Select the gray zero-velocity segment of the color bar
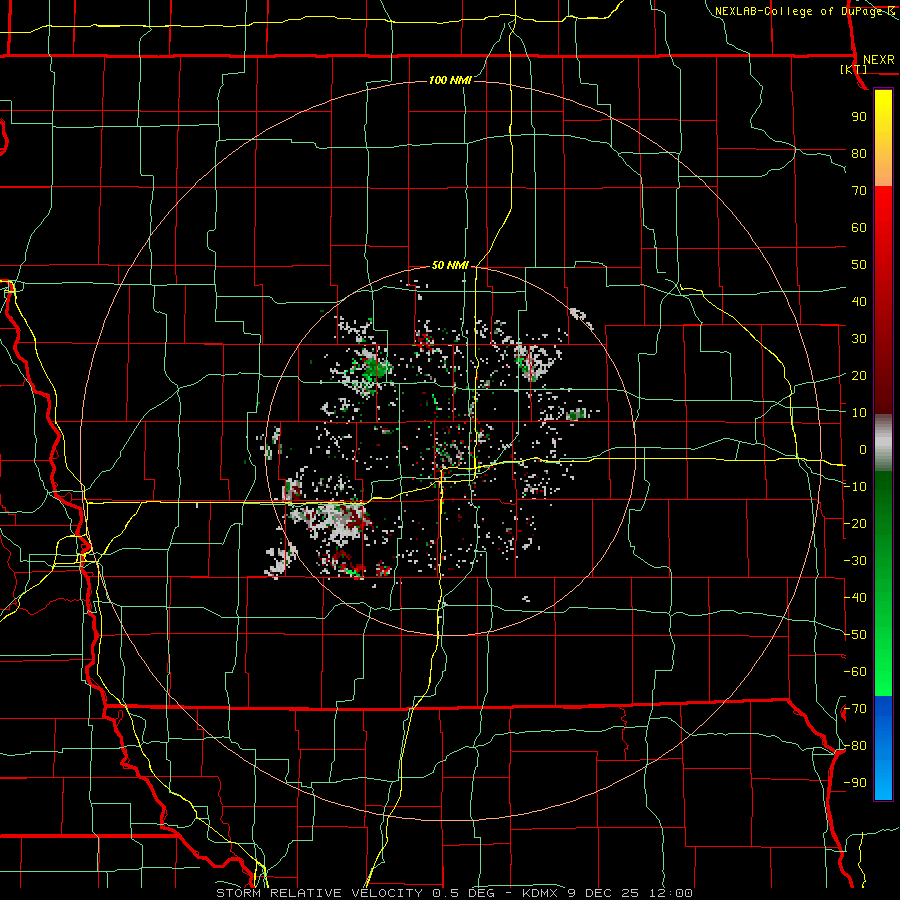Image resolution: width=900 pixels, height=900 pixels. tap(883, 442)
